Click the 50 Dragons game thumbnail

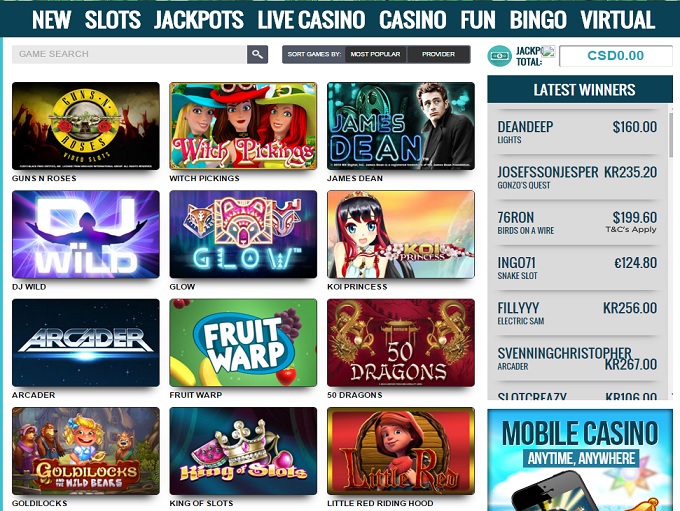coord(401,343)
